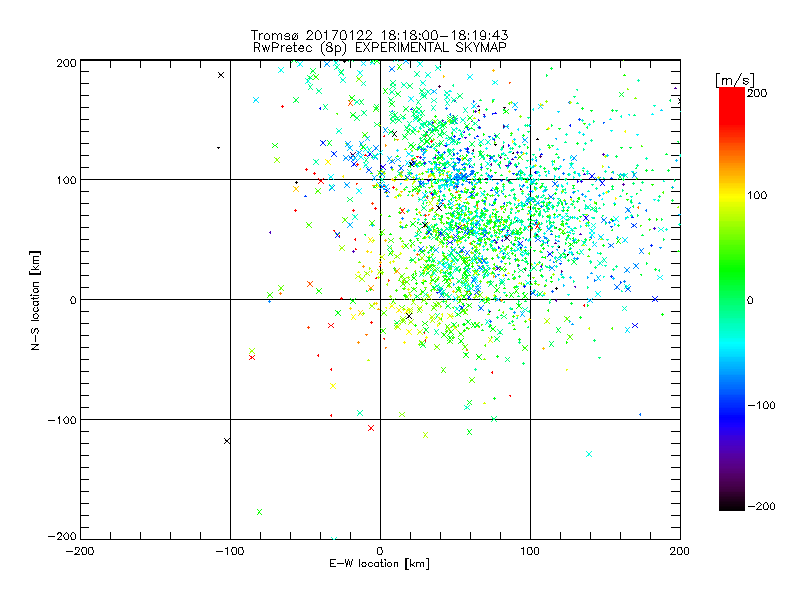Click the y-axis tick label -200
Image resolution: width=800 pixels, height=600 pixels.
tap(62, 536)
